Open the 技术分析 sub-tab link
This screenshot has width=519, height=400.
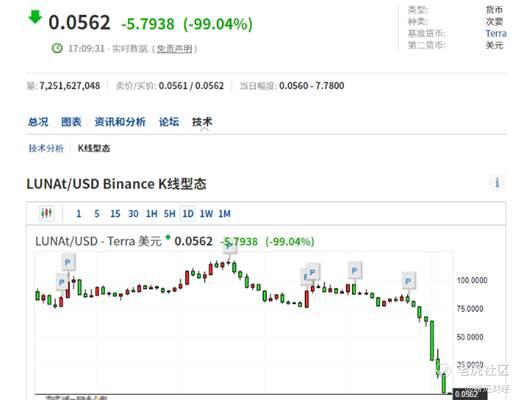pyautogui.click(x=46, y=148)
